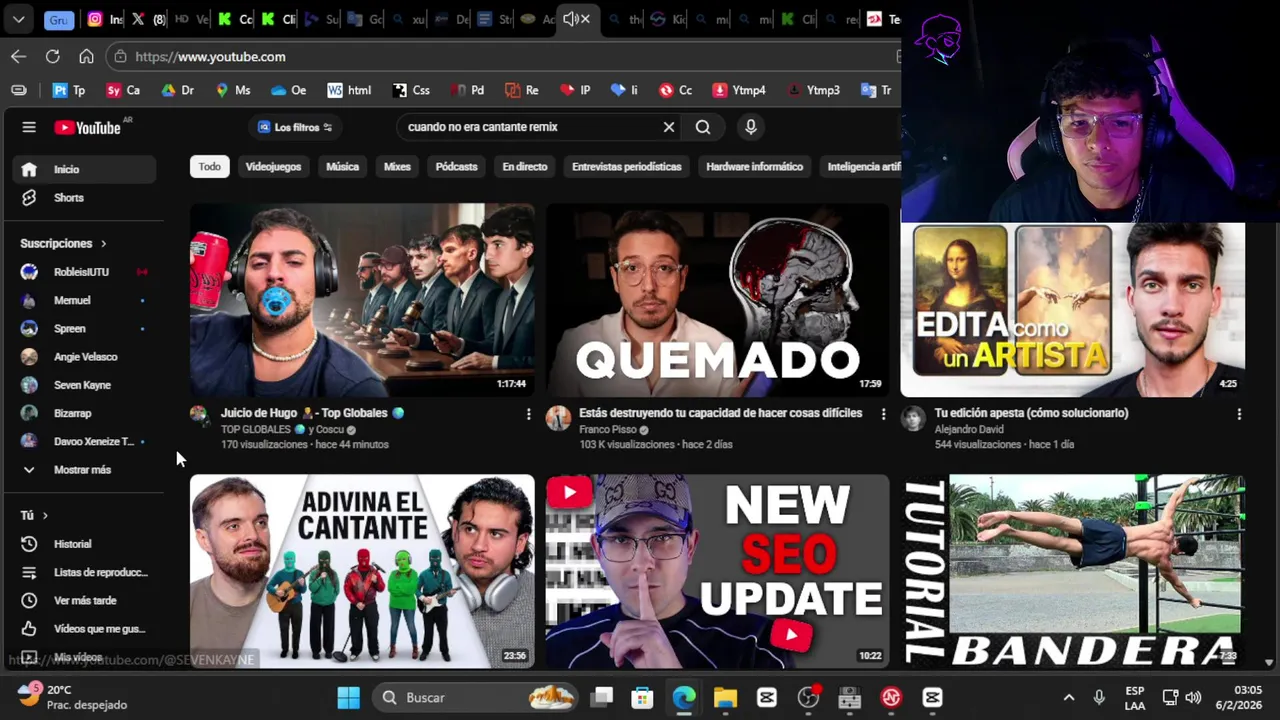1280x720 pixels.
Task: Select the Todo filter chip
Action: [x=210, y=167]
